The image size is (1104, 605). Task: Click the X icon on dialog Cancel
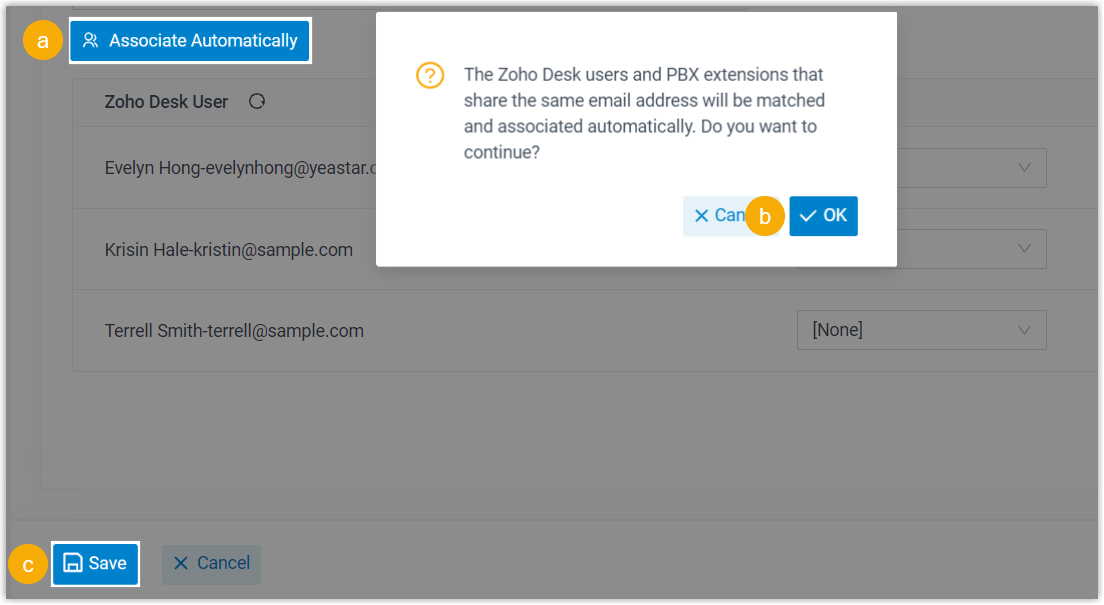[x=701, y=216]
